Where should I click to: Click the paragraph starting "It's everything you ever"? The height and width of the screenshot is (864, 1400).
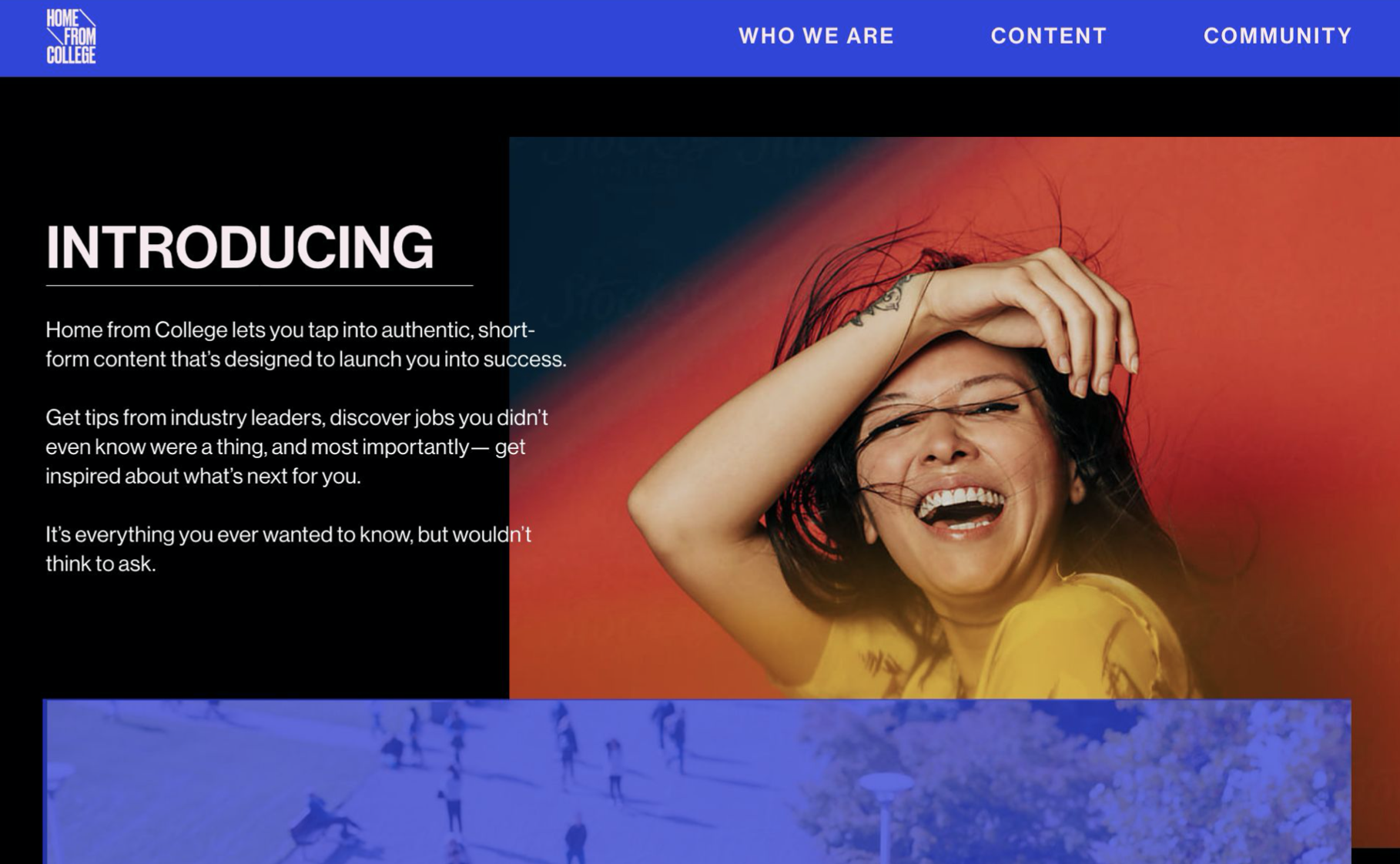[x=288, y=549]
